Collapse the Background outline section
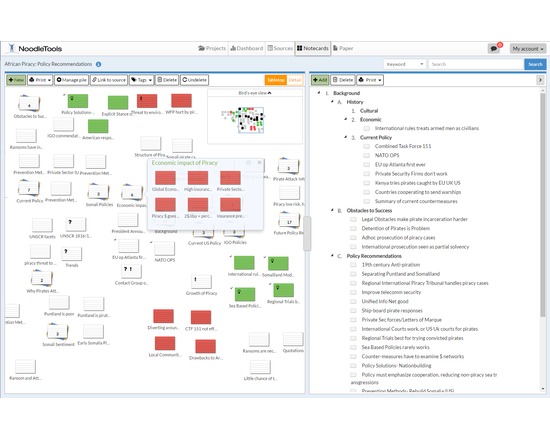This screenshot has height=440, width=550. click(x=319, y=93)
